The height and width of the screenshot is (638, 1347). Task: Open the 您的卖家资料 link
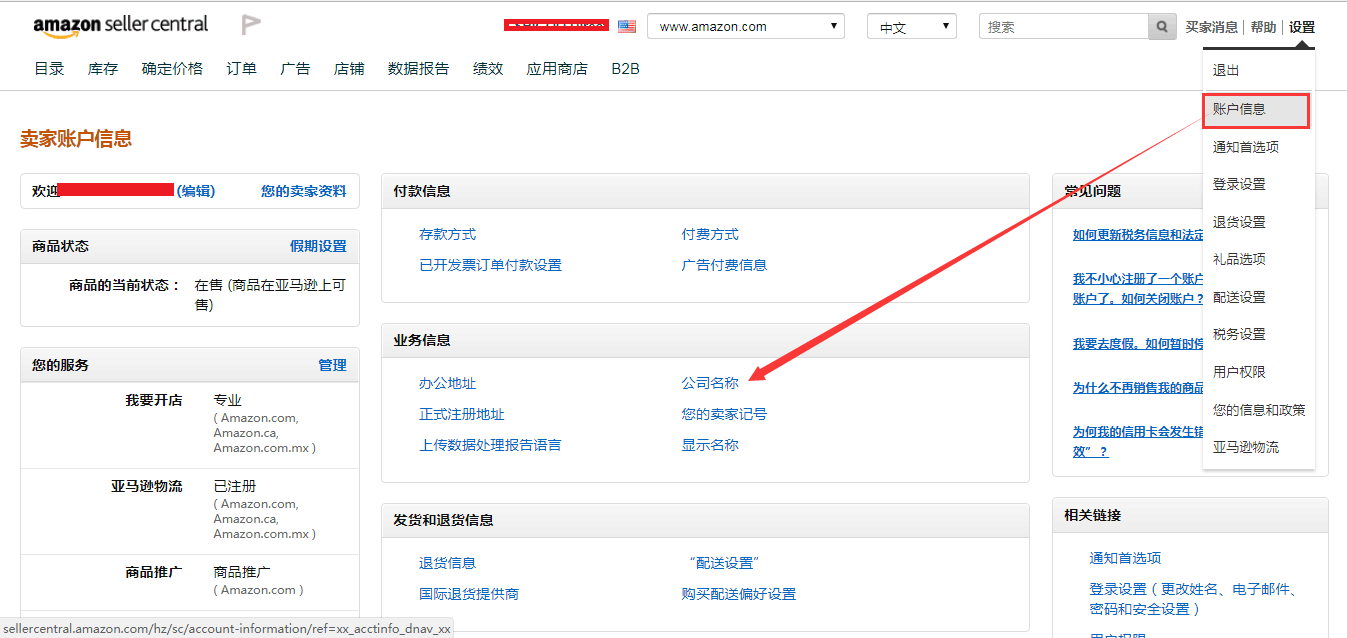click(304, 191)
